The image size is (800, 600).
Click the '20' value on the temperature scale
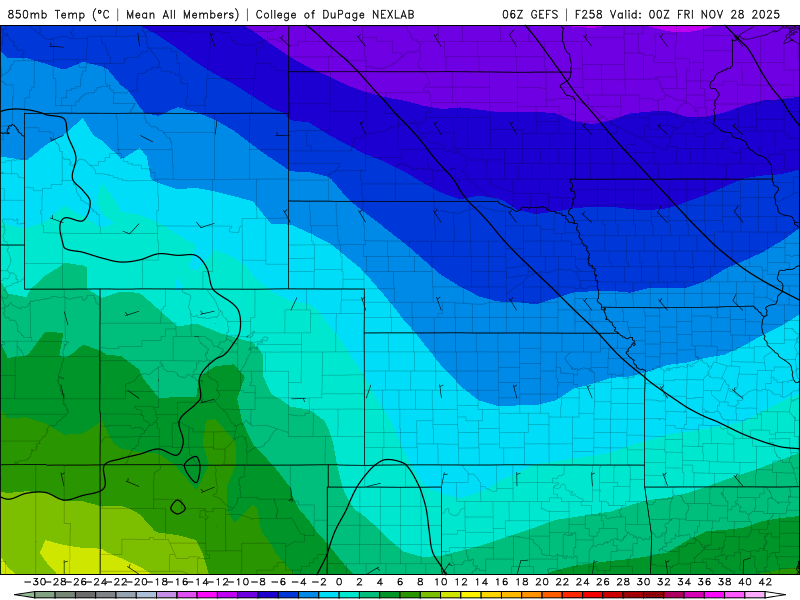point(542,582)
